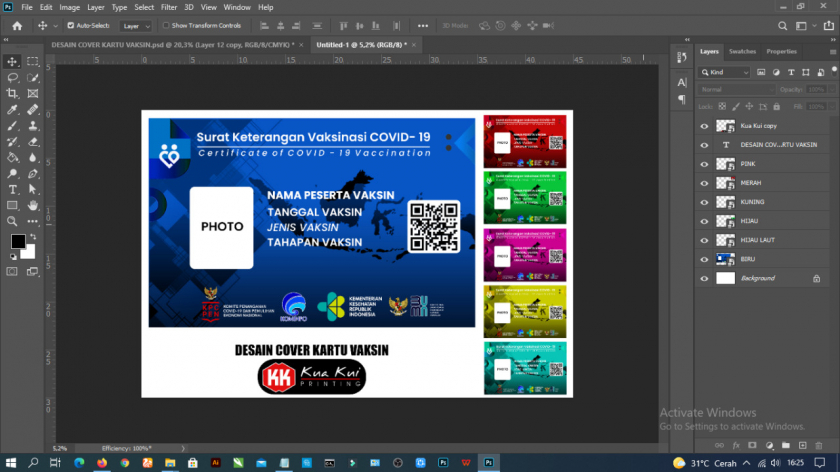
Task: Select the Zoom tool
Action: click(12, 221)
